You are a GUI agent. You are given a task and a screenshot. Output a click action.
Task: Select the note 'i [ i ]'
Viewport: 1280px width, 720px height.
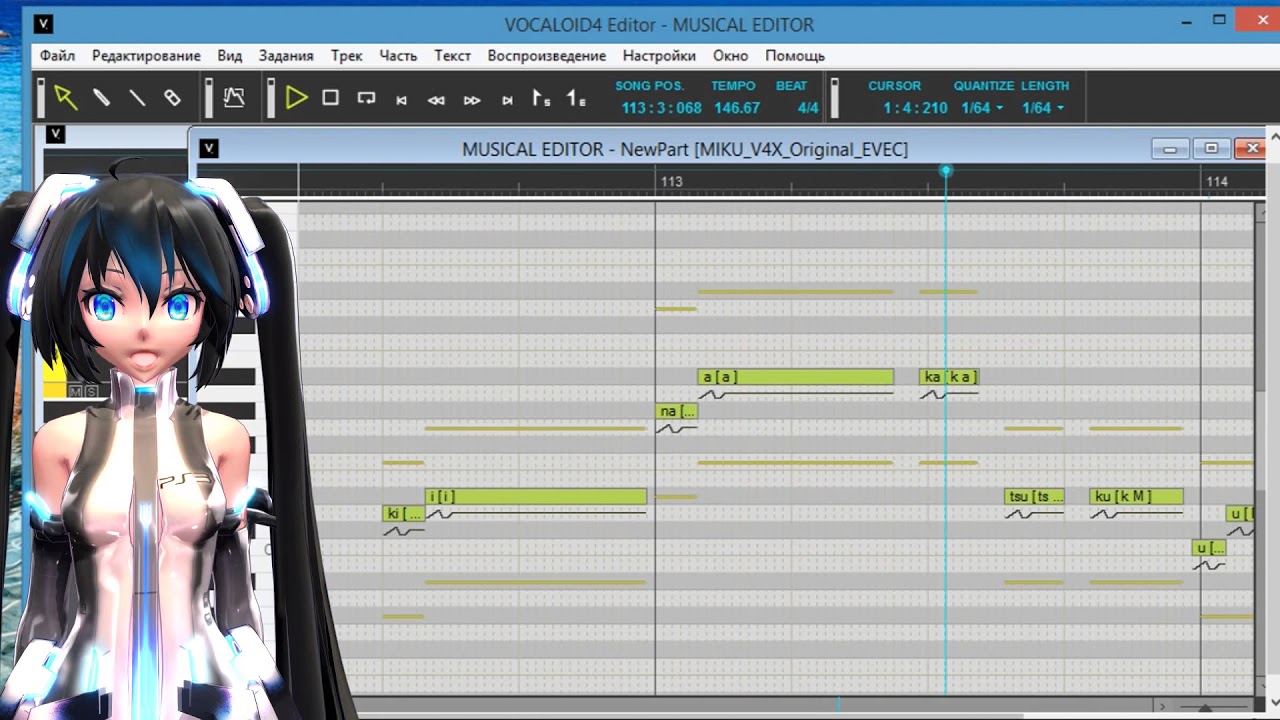point(536,496)
